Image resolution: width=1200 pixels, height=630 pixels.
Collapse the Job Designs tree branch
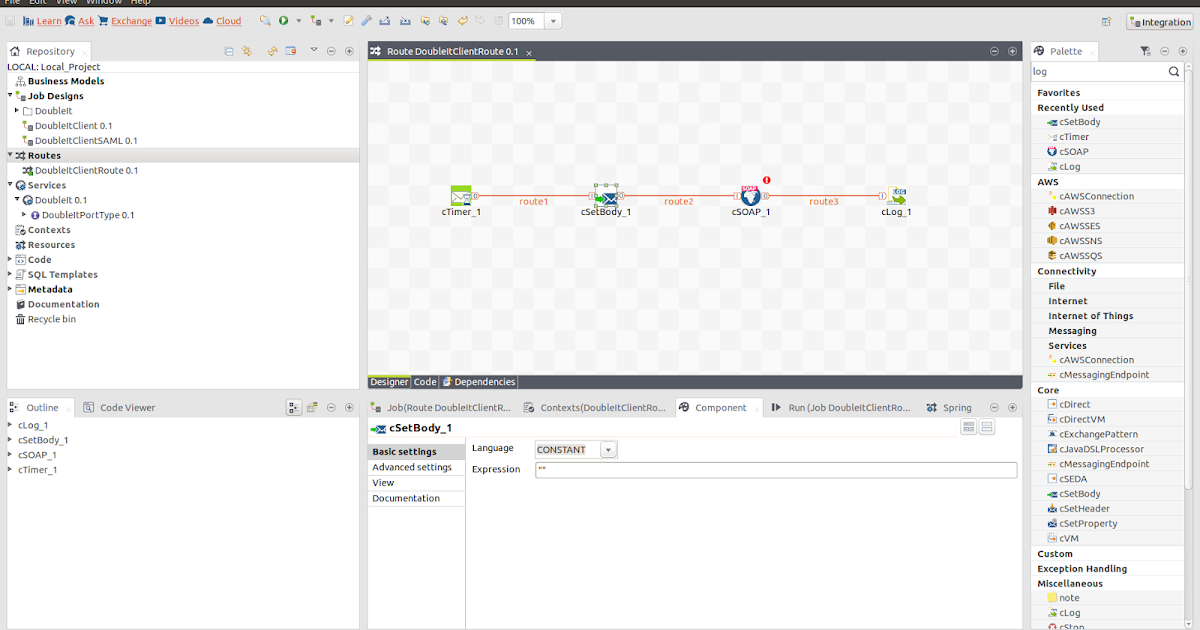click(10, 95)
